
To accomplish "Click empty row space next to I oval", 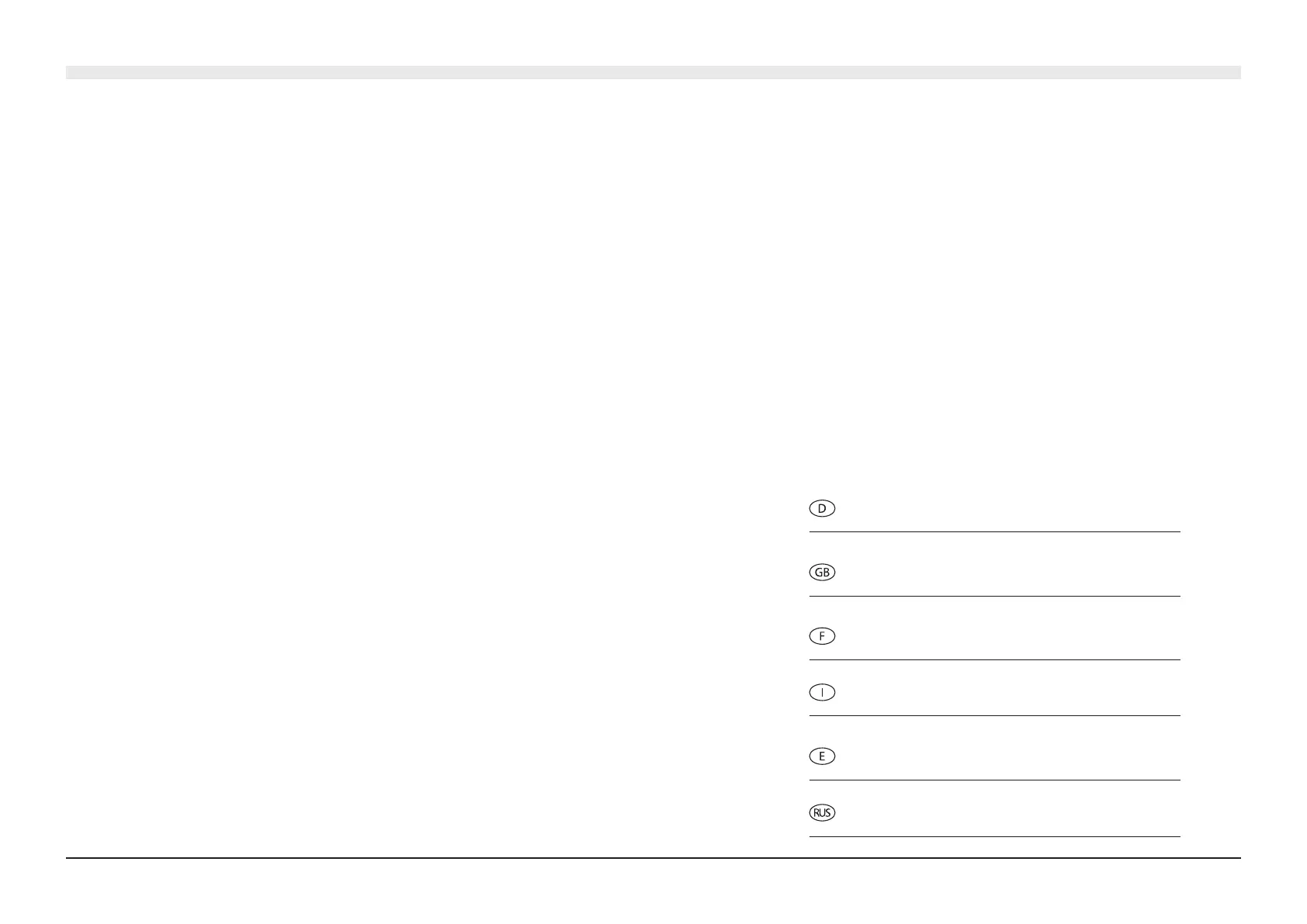I will pos(1009,692).
